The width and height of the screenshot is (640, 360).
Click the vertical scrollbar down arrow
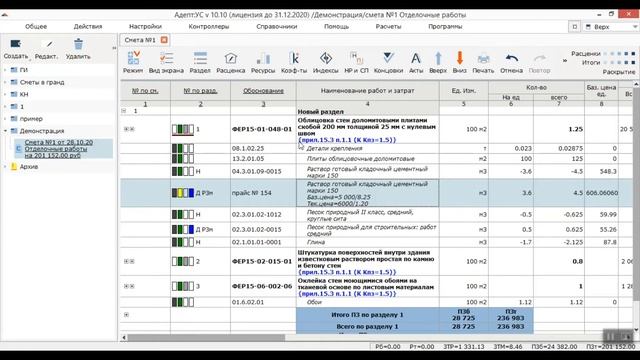tap(636, 330)
